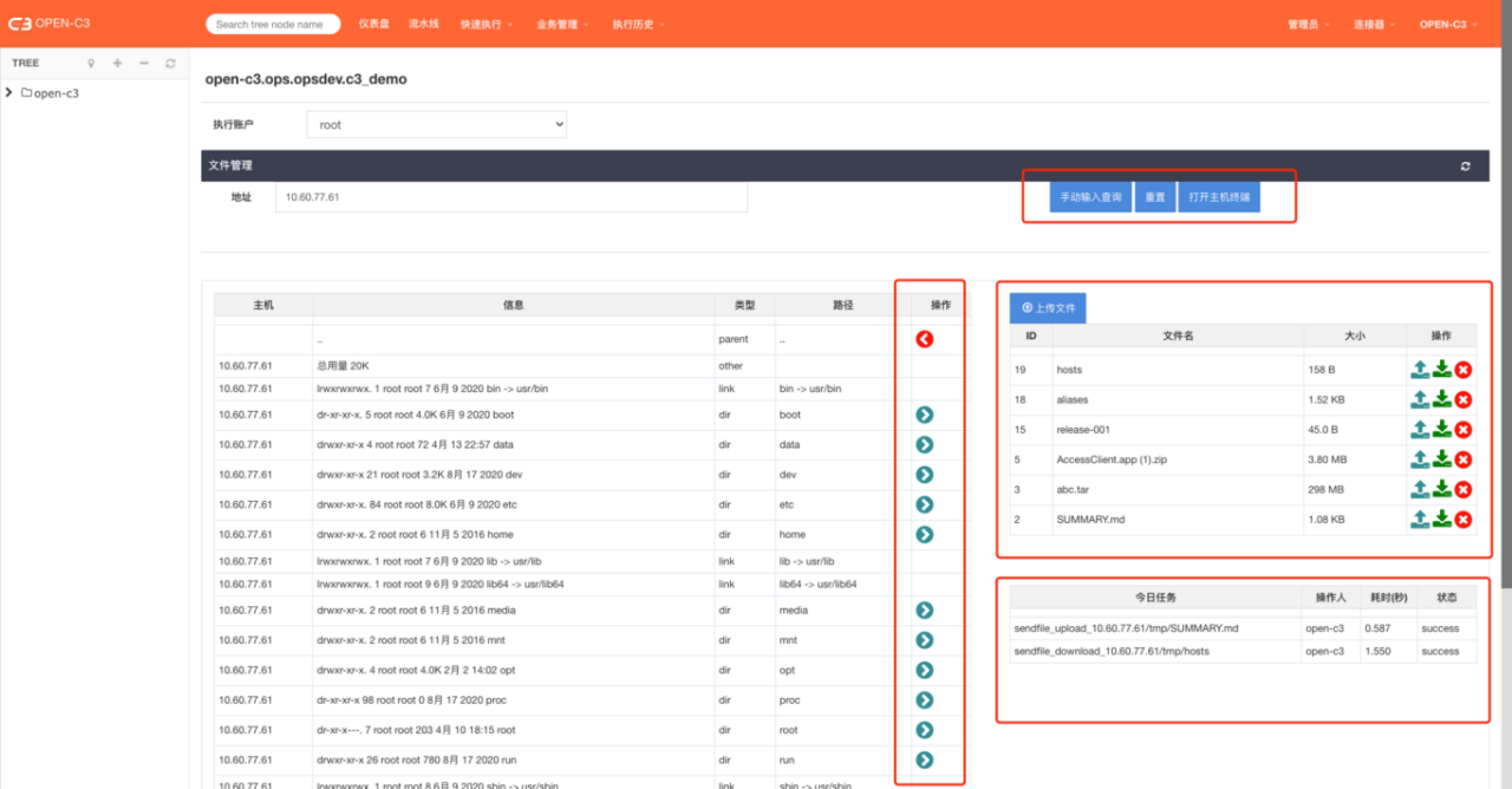The image size is (1512, 789).
Task: Click upload-to-host icon for hosts file
Action: pyautogui.click(x=1420, y=370)
